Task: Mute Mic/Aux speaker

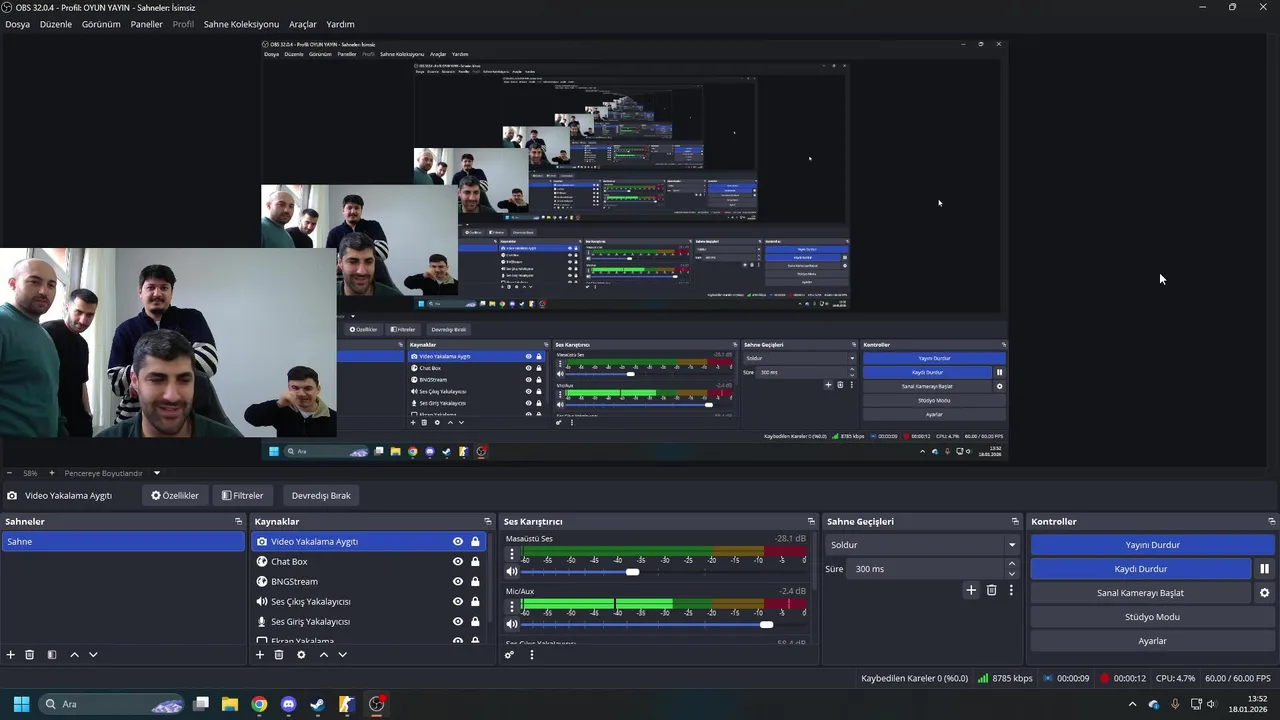Action: (x=512, y=625)
